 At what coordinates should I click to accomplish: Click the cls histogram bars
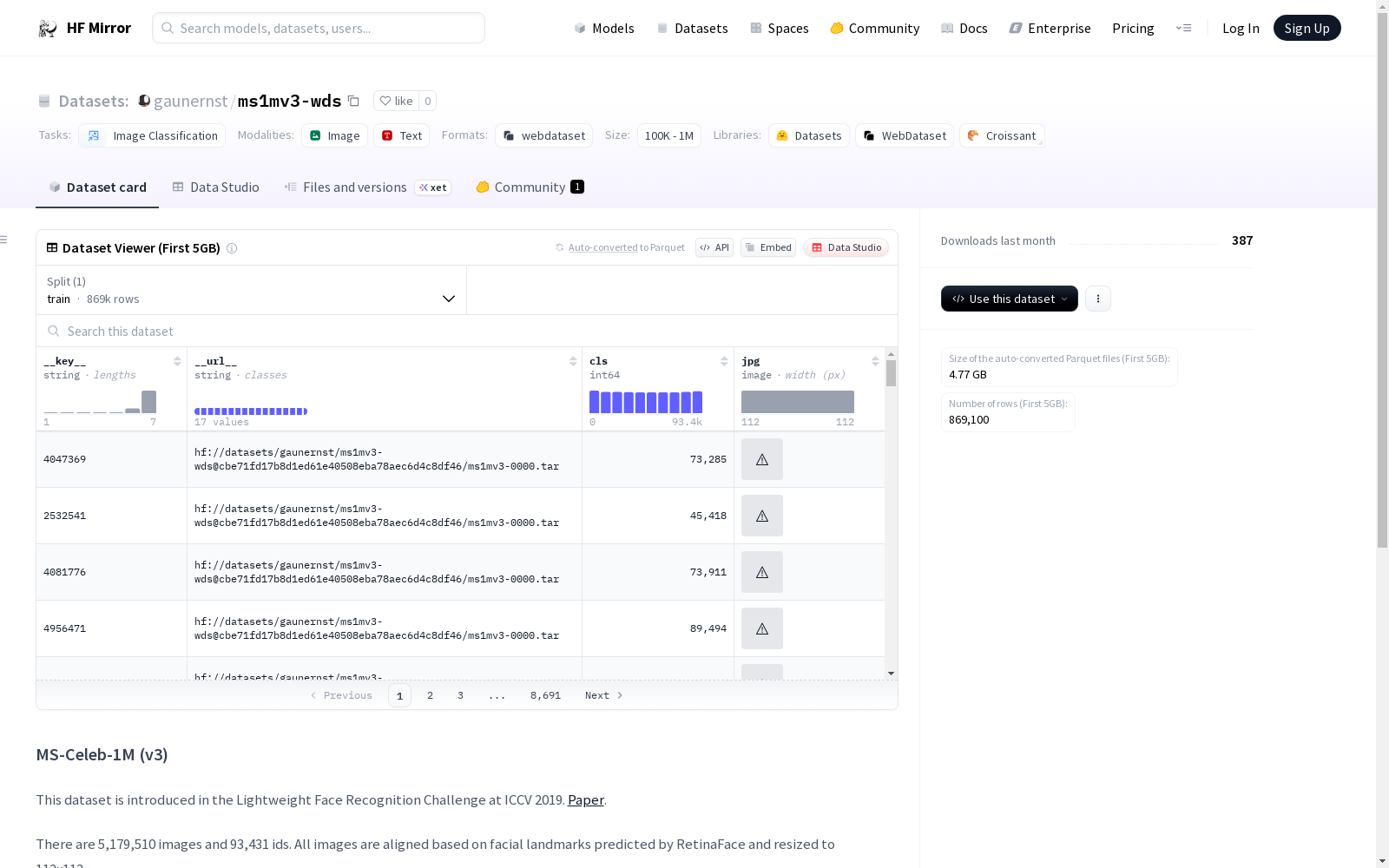[x=646, y=402]
